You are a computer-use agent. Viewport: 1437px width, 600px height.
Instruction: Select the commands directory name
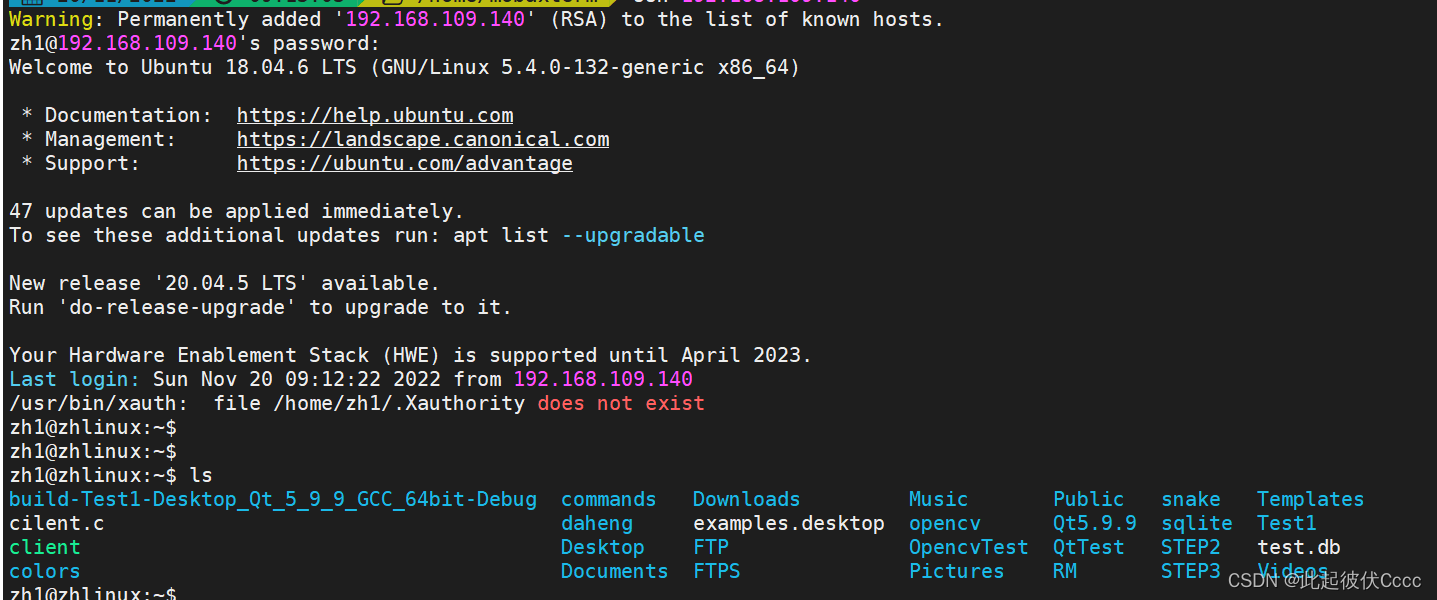pos(609,499)
